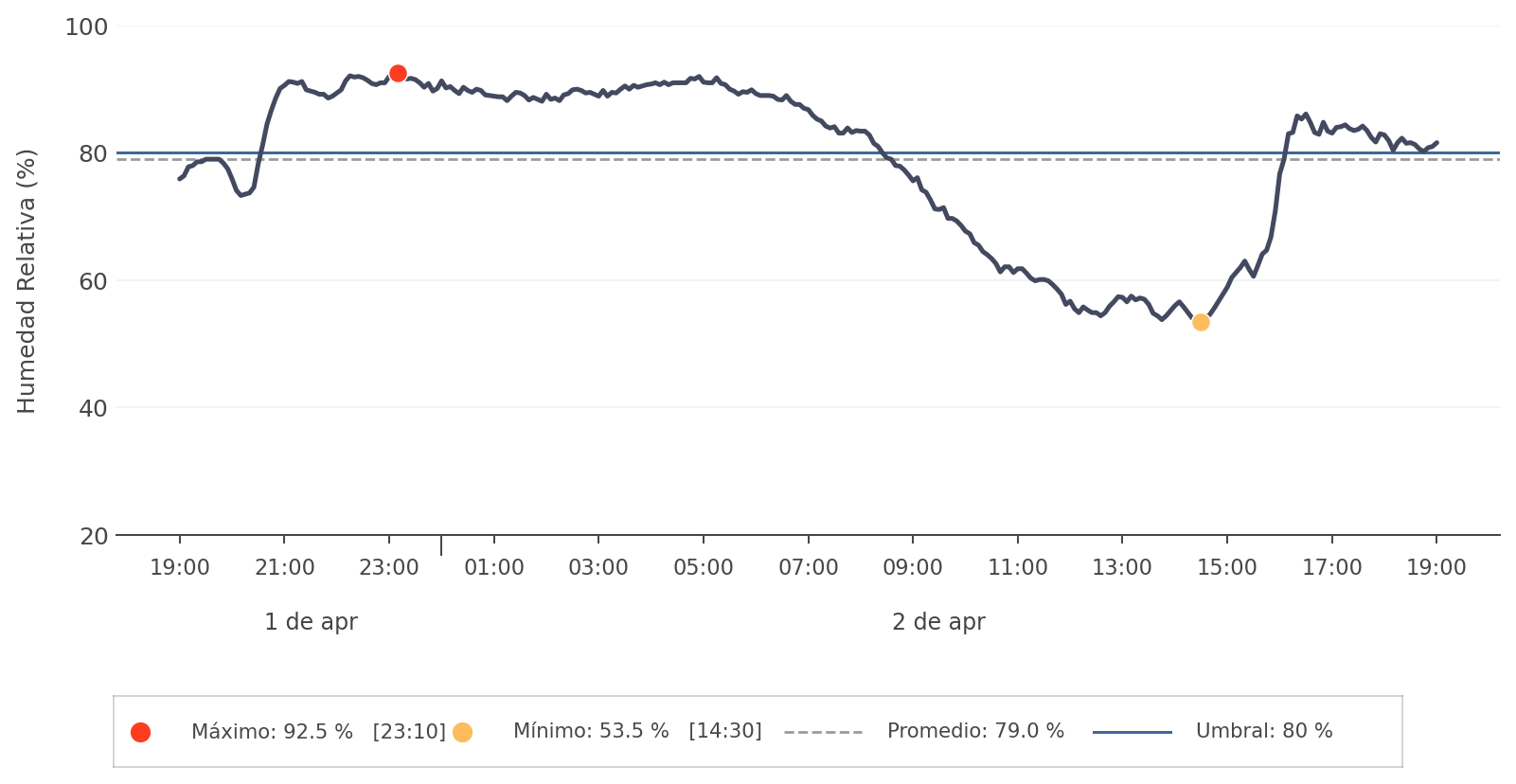The image size is (1516, 784).
Task: Click the red dot in the legend
Action: point(140,732)
